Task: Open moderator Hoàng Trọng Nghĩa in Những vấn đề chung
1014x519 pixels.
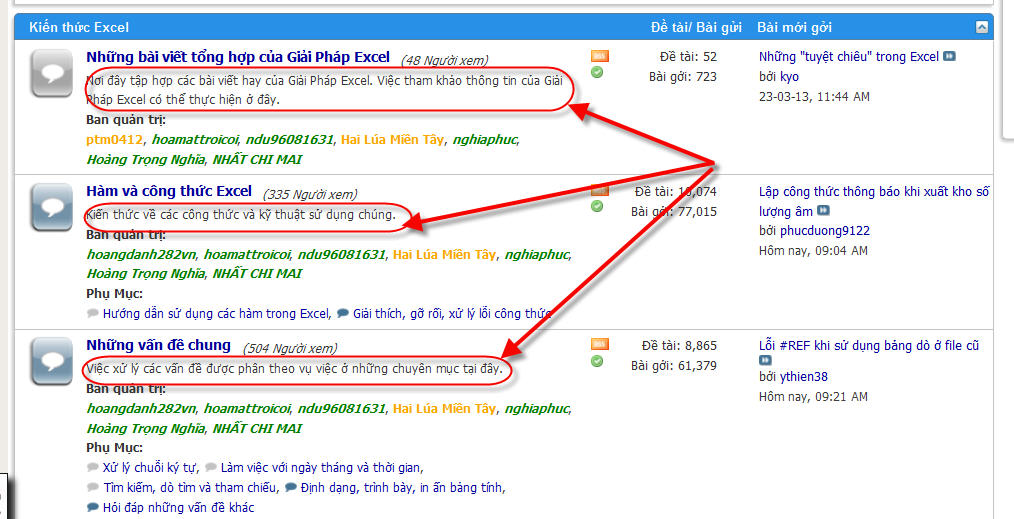Action: (x=146, y=429)
